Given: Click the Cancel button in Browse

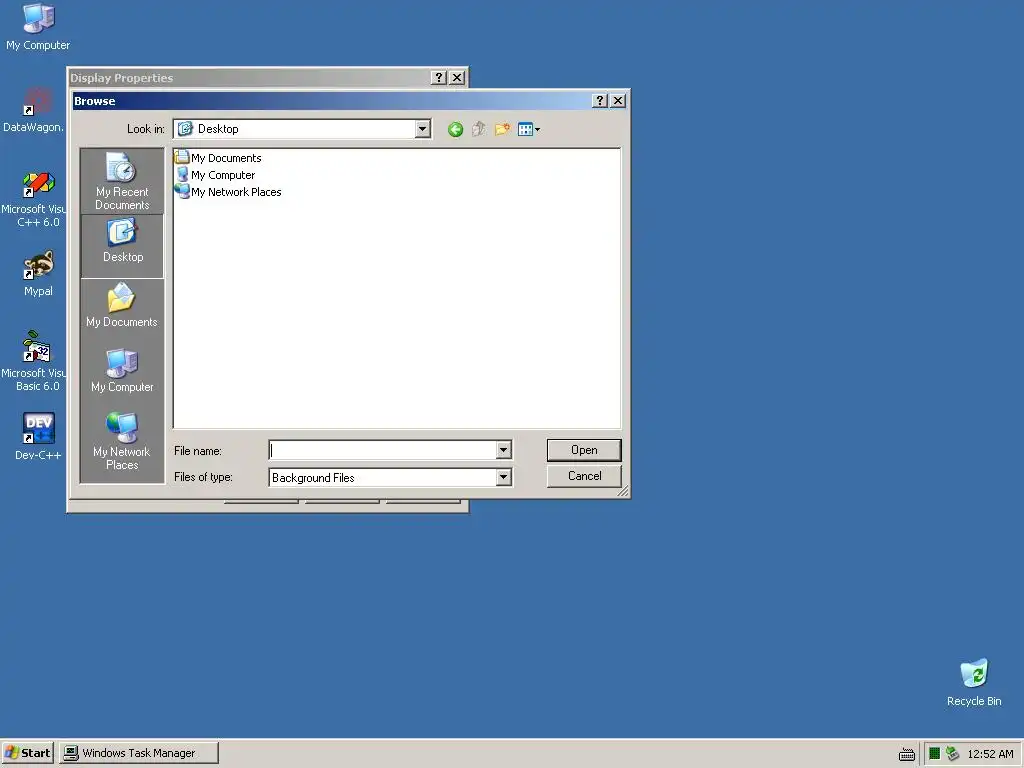Looking at the screenshot, I should pyautogui.click(x=584, y=476).
